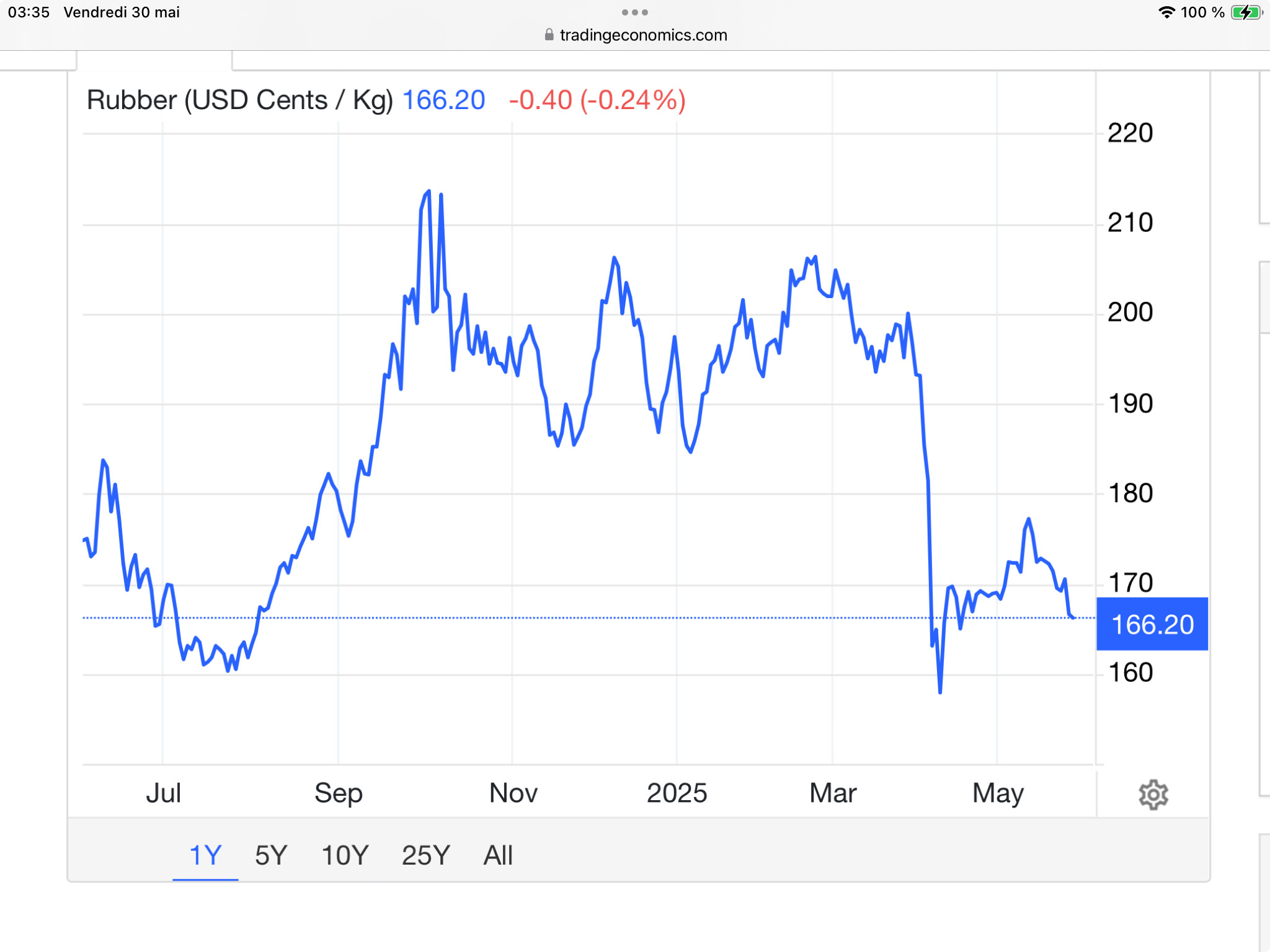Tap the clock showing 03:35
This screenshot has width=1270, height=952.
pyautogui.click(x=29, y=12)
